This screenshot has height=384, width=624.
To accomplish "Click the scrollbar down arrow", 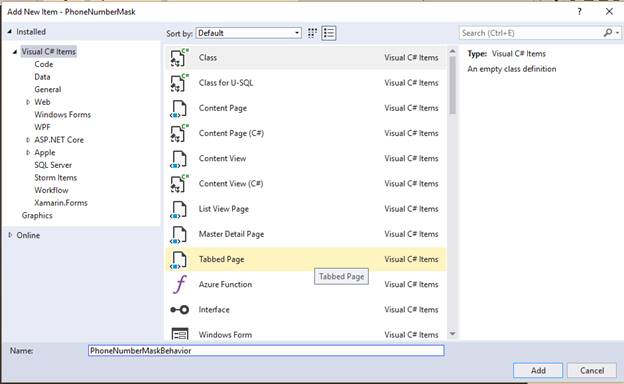I will click(x=452, y=334).
